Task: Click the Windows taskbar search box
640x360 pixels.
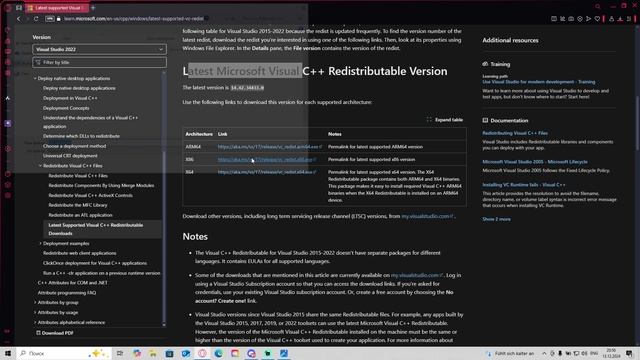Action: (63, 353)
